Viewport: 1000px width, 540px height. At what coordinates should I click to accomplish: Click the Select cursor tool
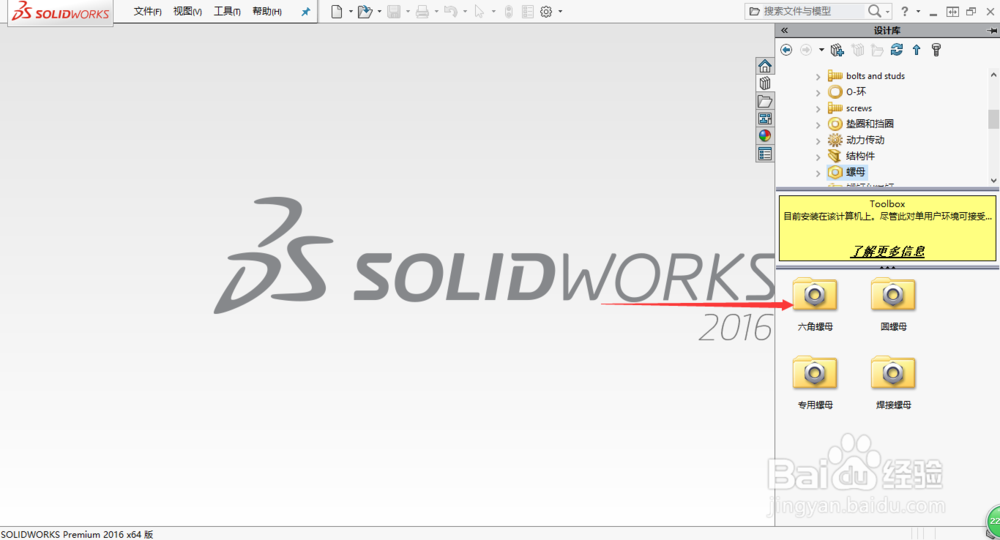[x=480, y=11]
